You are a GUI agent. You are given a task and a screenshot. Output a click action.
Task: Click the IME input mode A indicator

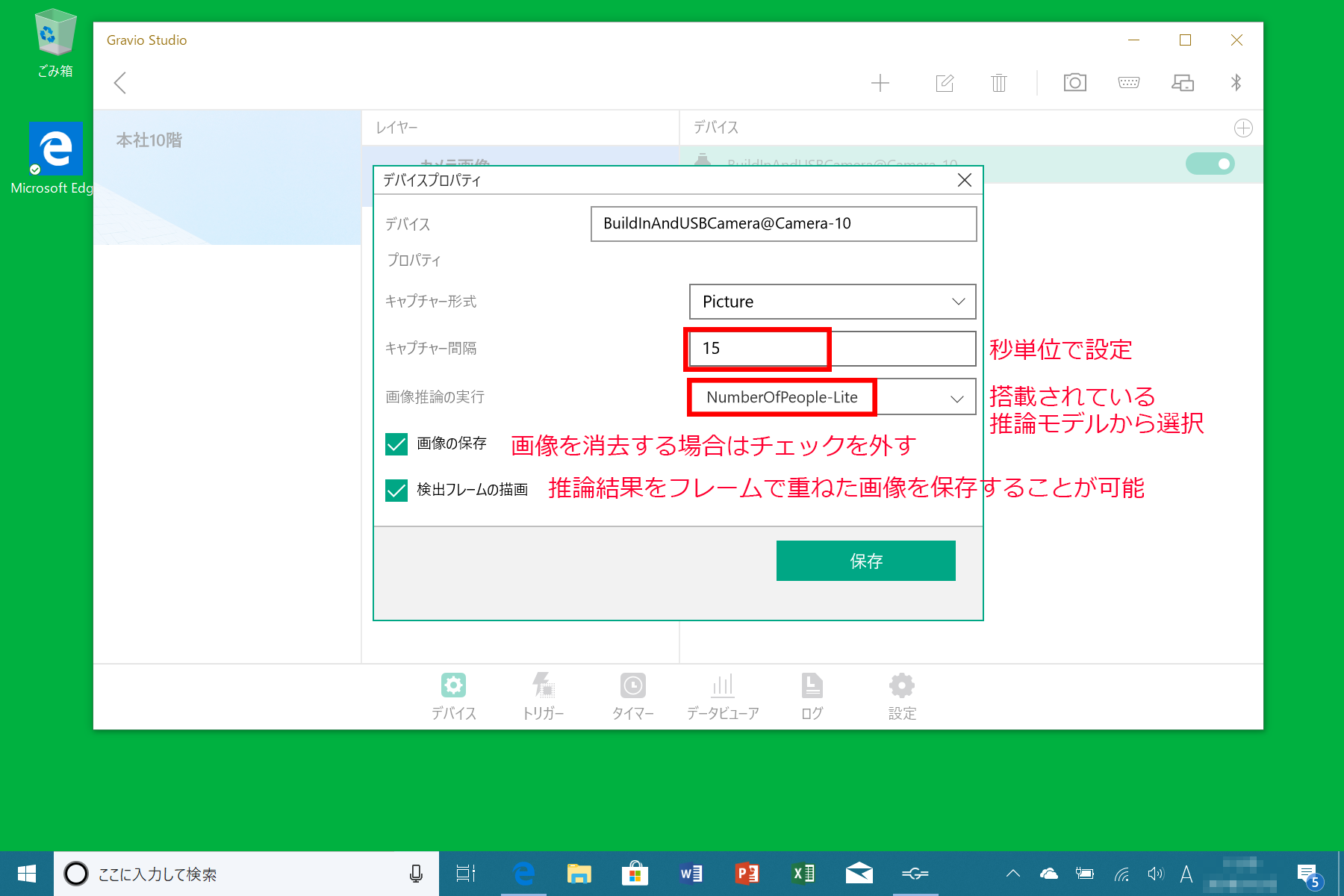click(1186, 874)
